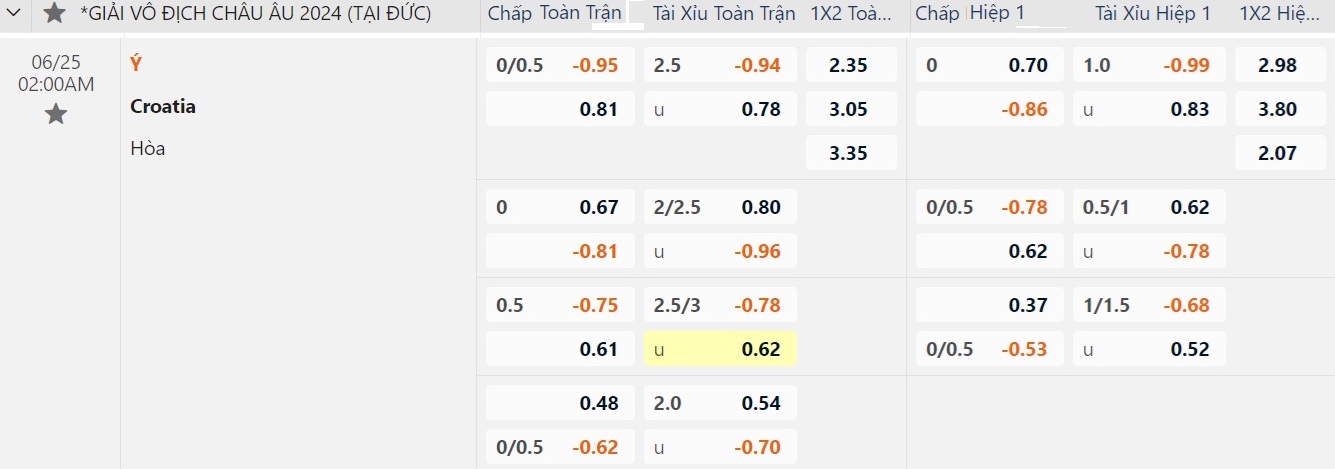Image resolution: width=1335 pixels, height=469 pixels.
Task: Open the Ý team name link
Action: (x=136, y=63)
